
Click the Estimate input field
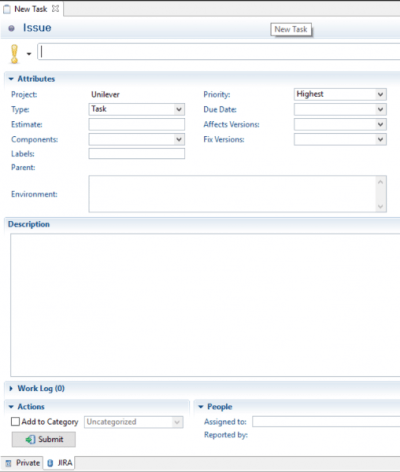tap(137, 124)
